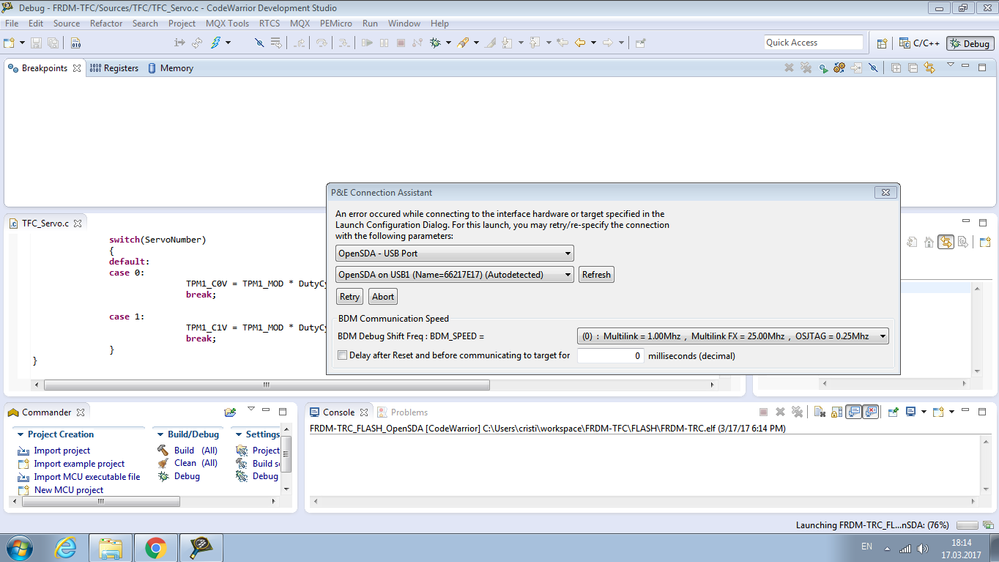
Task: Switch to the Problems tab
Action: pyautogui.click(x=403, y=412)
